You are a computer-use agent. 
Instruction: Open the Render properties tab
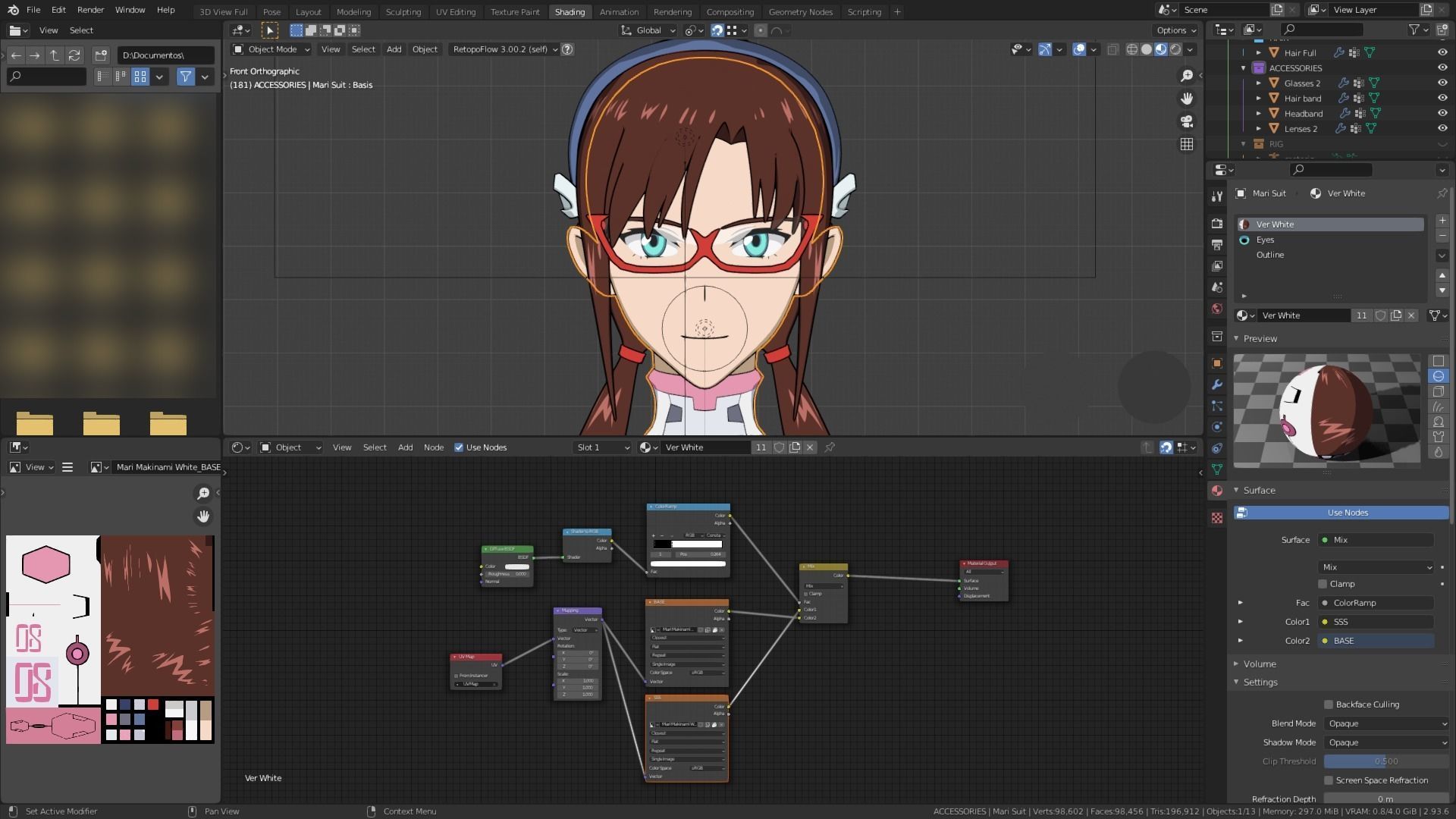tap(1217, 223)
